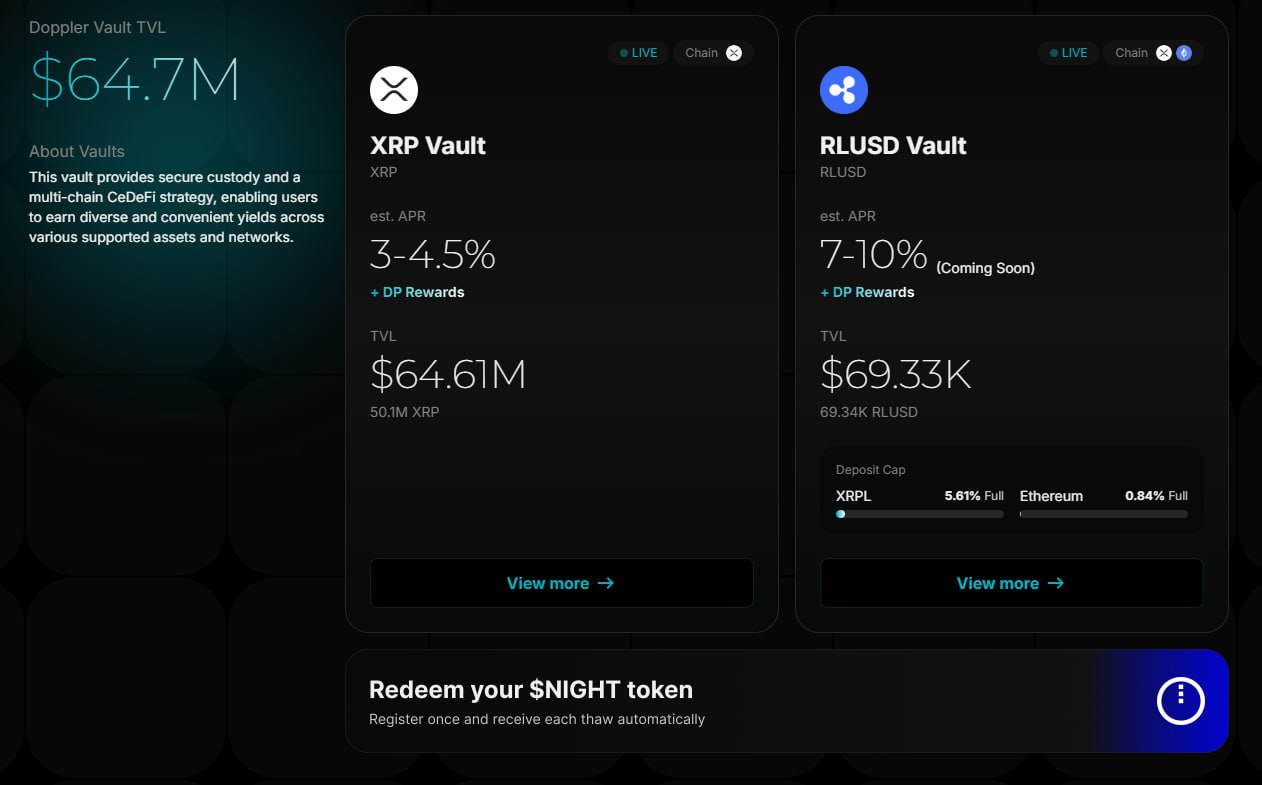Screen dimensions: 1262x785
Task: Click the LIVE badge on RLUSD Vault card
Action: tap(1069, 53)
